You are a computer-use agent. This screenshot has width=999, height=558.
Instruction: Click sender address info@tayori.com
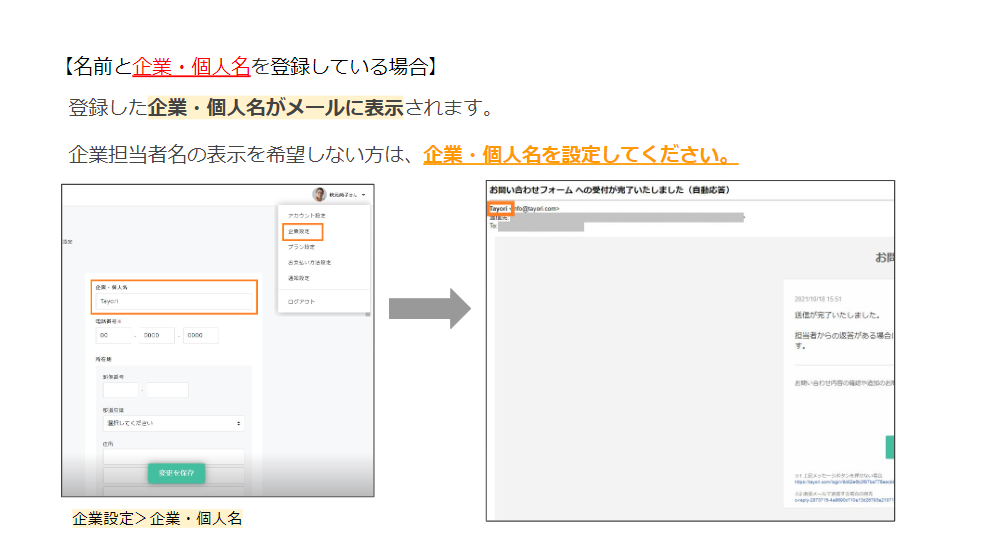[x=536, y=209]
